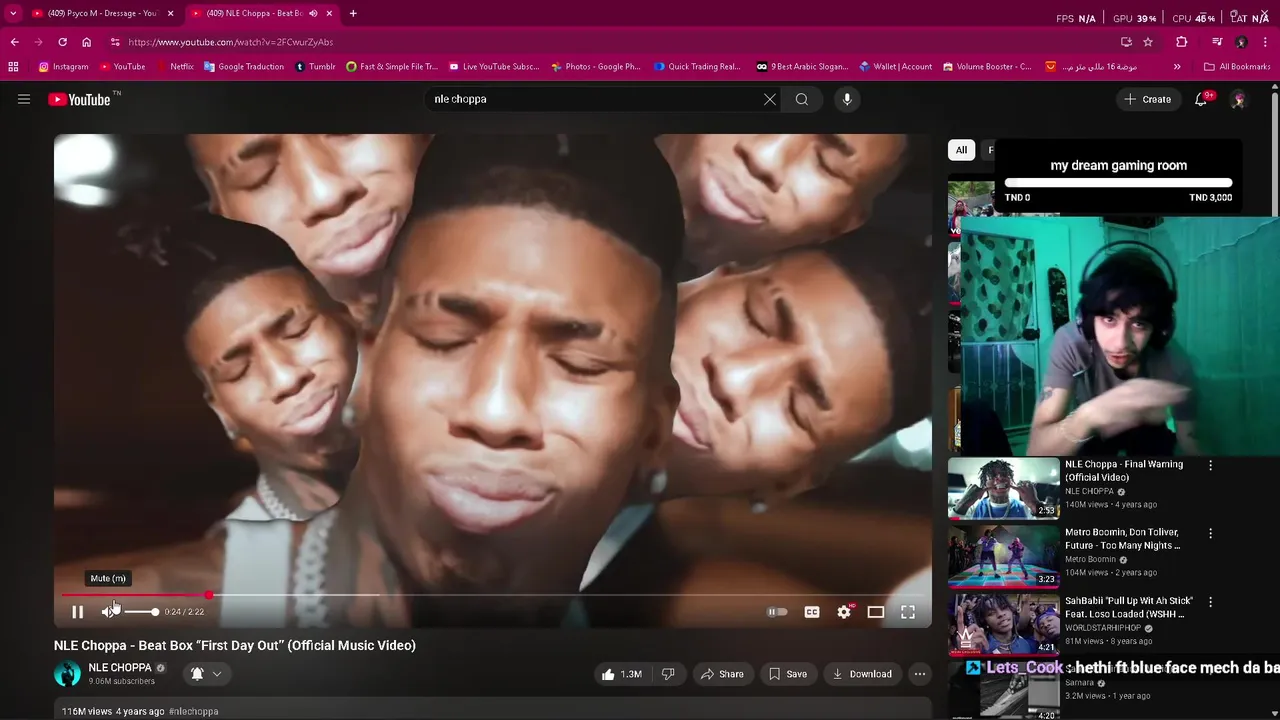Switch to theater mode

[876, 612]
